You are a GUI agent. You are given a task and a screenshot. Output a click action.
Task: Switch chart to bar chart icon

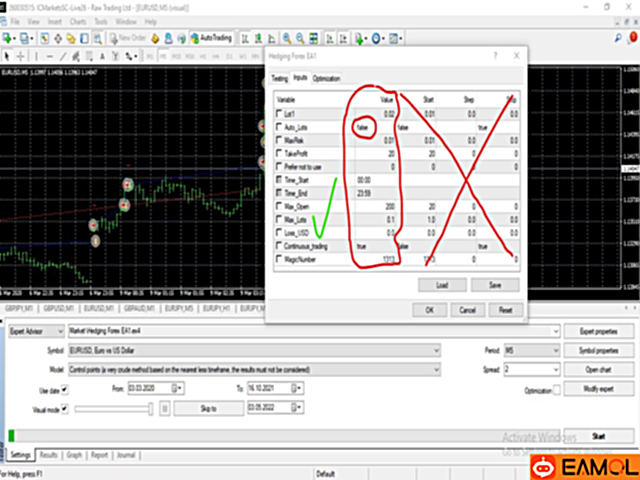(x=245, y=38)
